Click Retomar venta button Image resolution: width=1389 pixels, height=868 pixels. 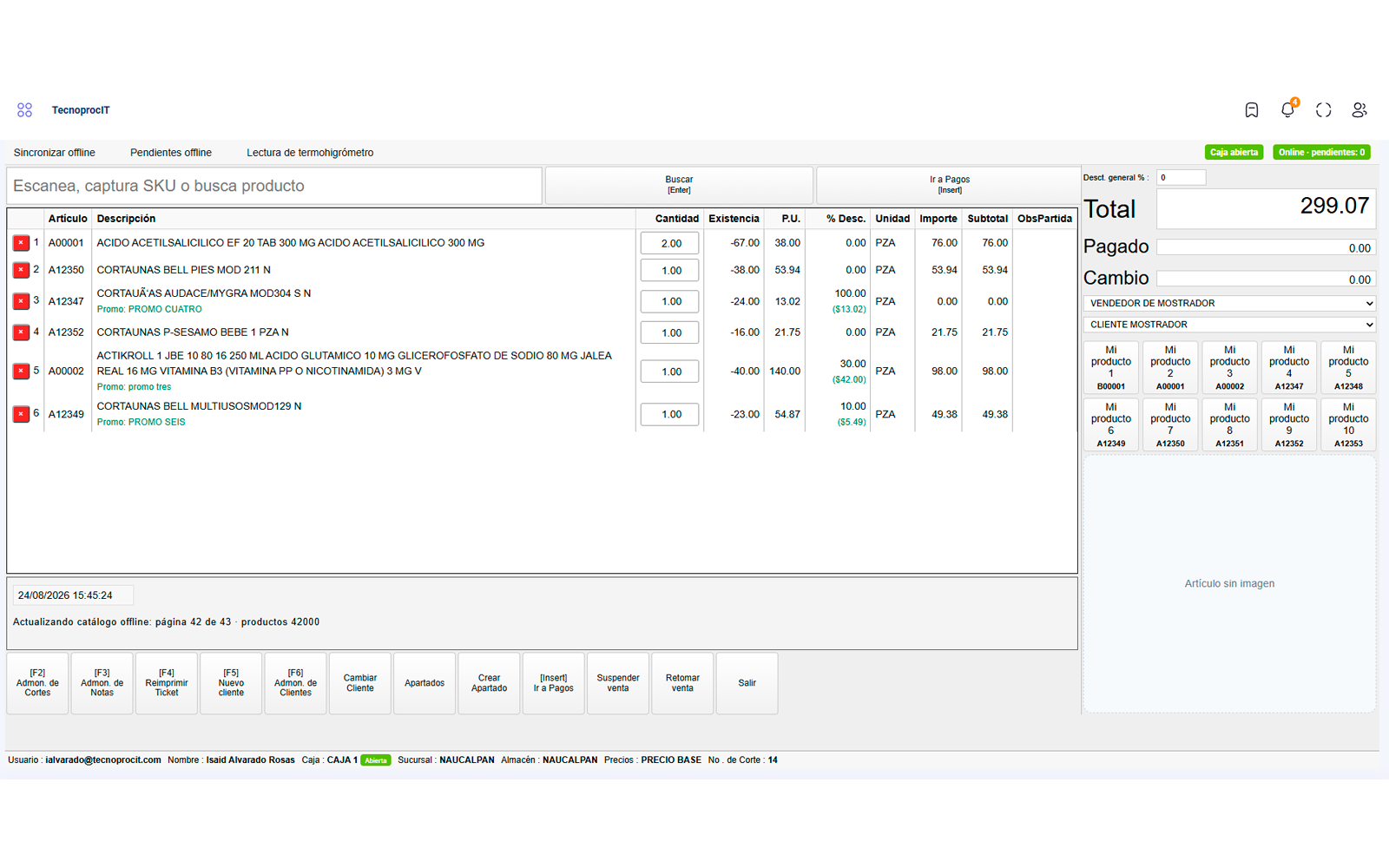[x=682, y=683]
